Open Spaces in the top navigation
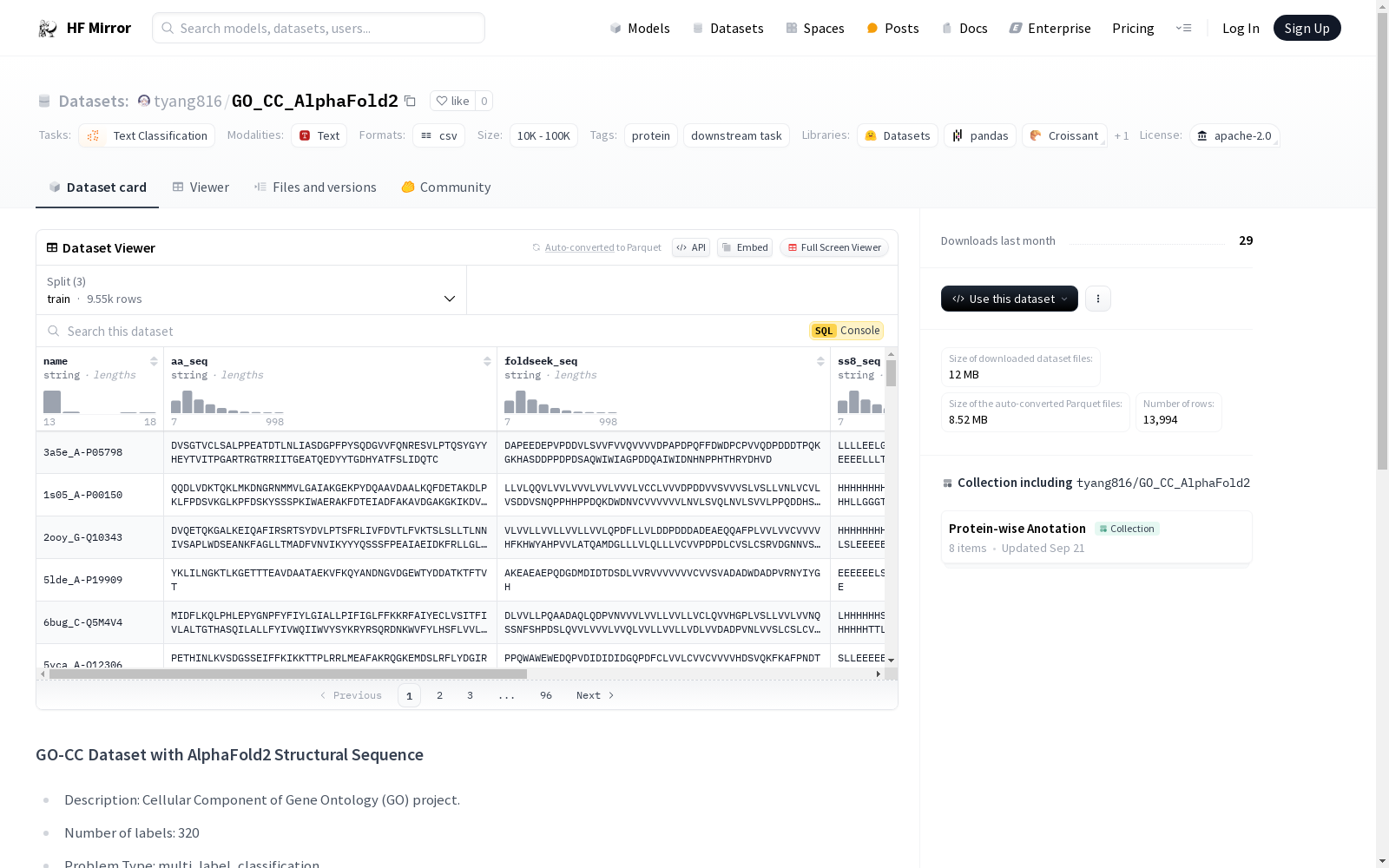The width and height of the screenshot is (1389, 868). (815, 28)
